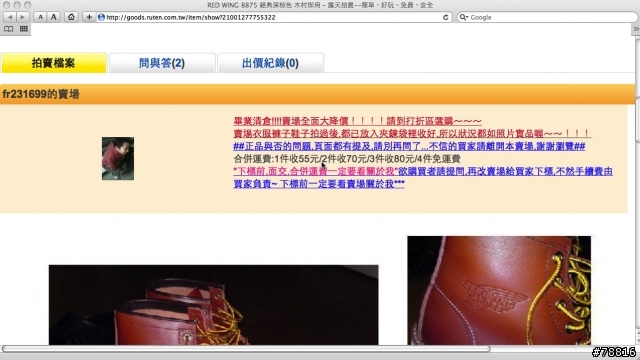The image size is (640, 360).
Task: Click the vertical scrollbar on right edge
Action: tap(637, 120)
